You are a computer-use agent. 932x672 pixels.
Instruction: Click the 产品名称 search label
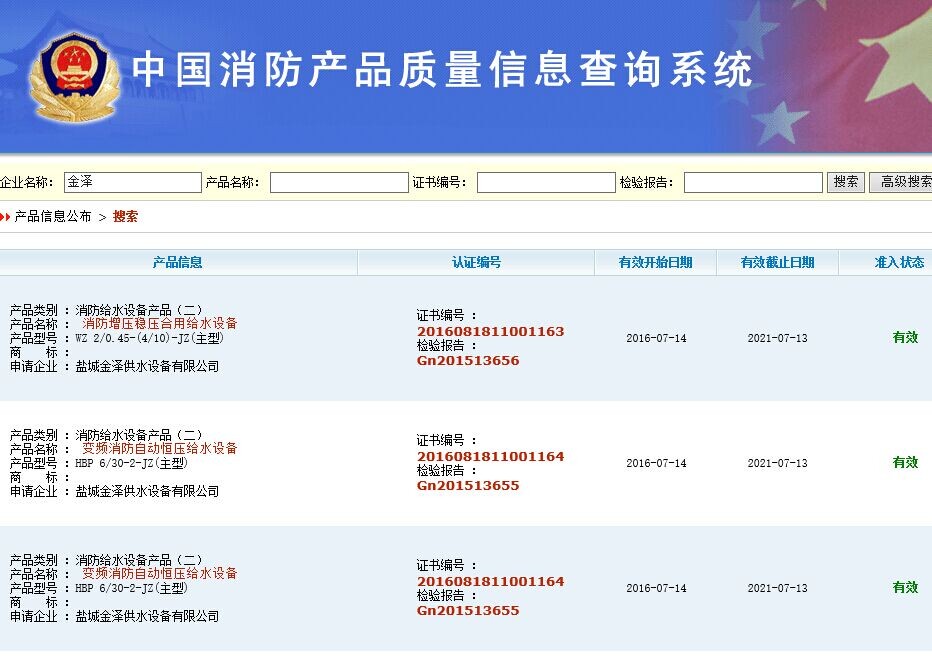point(232,182)
